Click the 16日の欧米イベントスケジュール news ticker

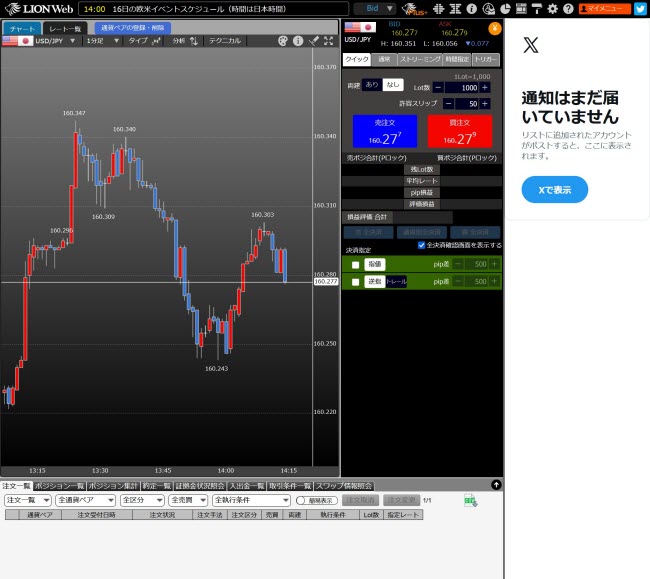point(213,9)
